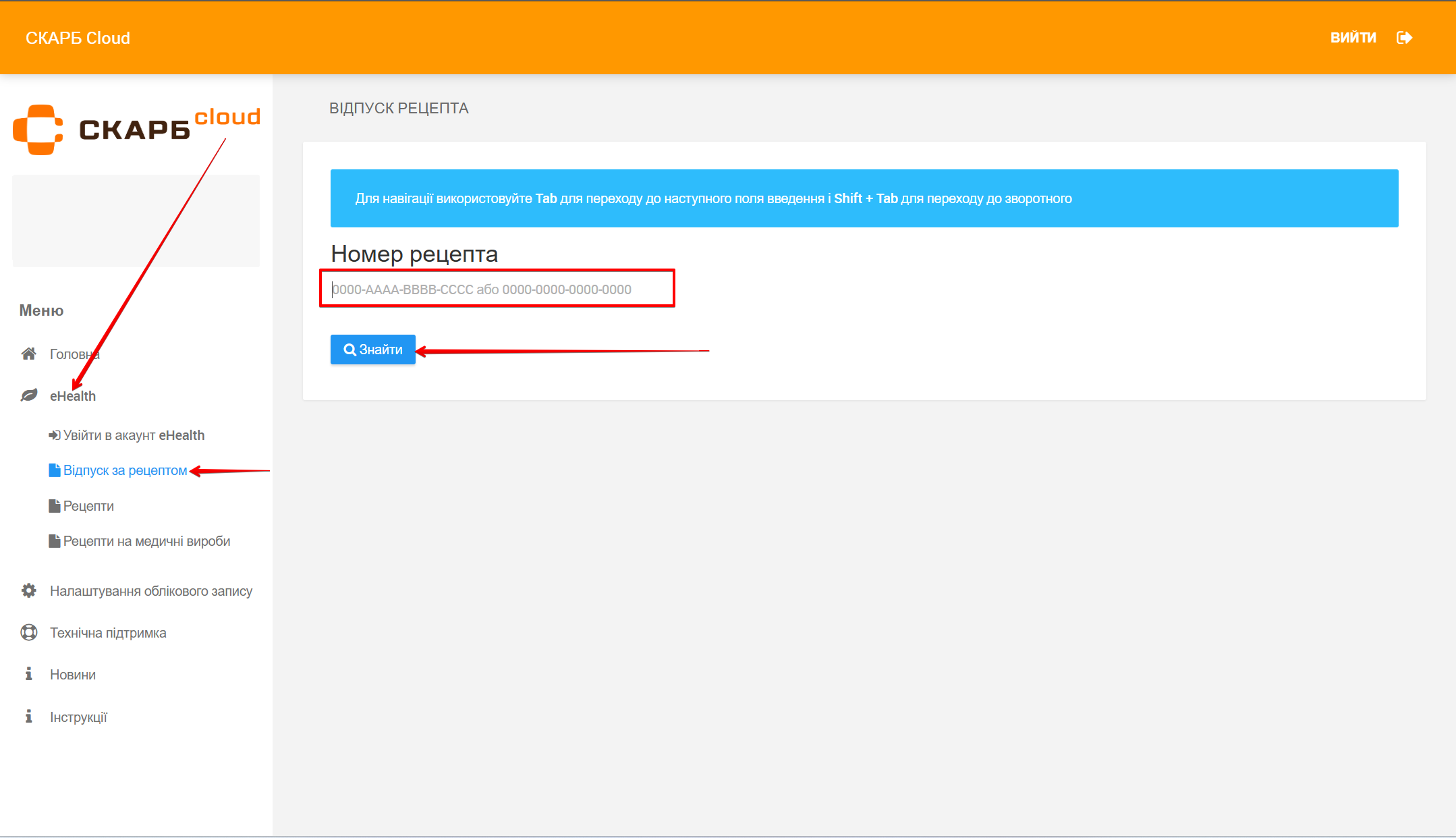
Task: Open Налаштування облікового запису
Action: tap(150, 591)
